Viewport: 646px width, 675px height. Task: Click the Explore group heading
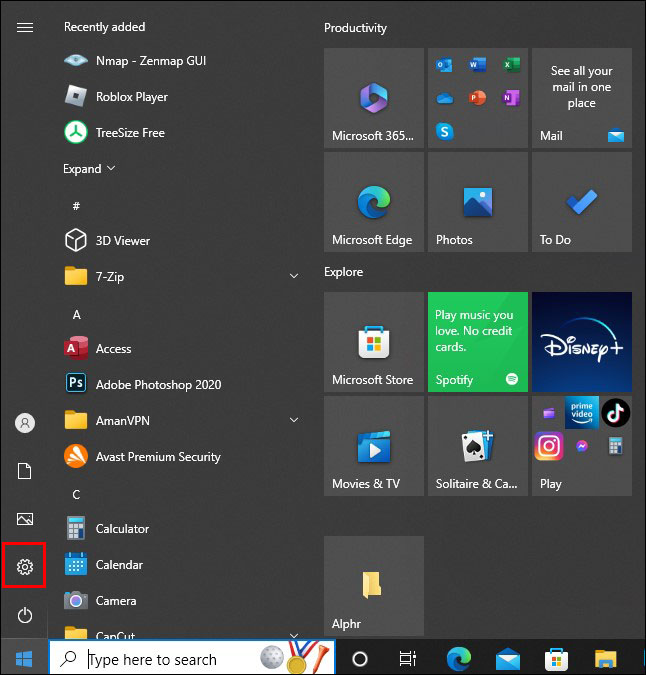pos(343,272)
